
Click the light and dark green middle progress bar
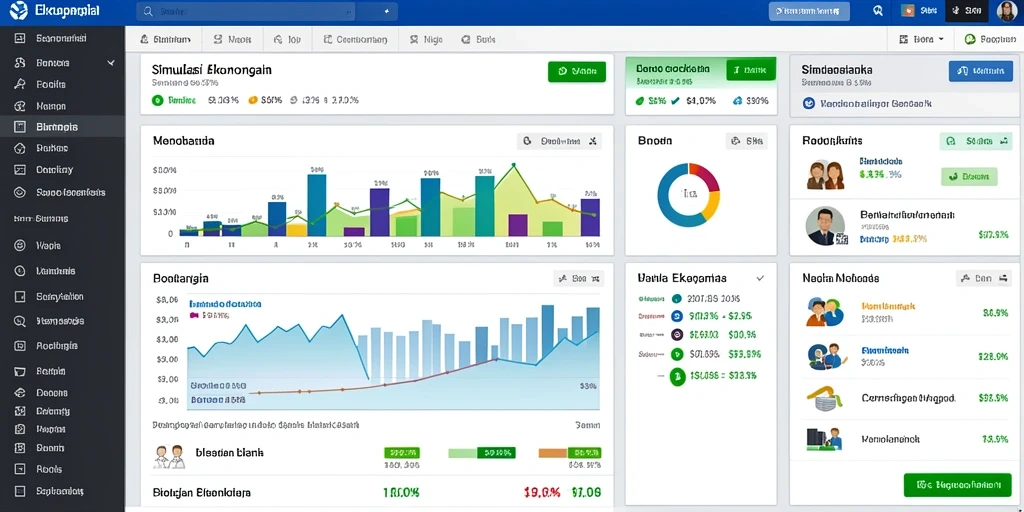point(482,452)
